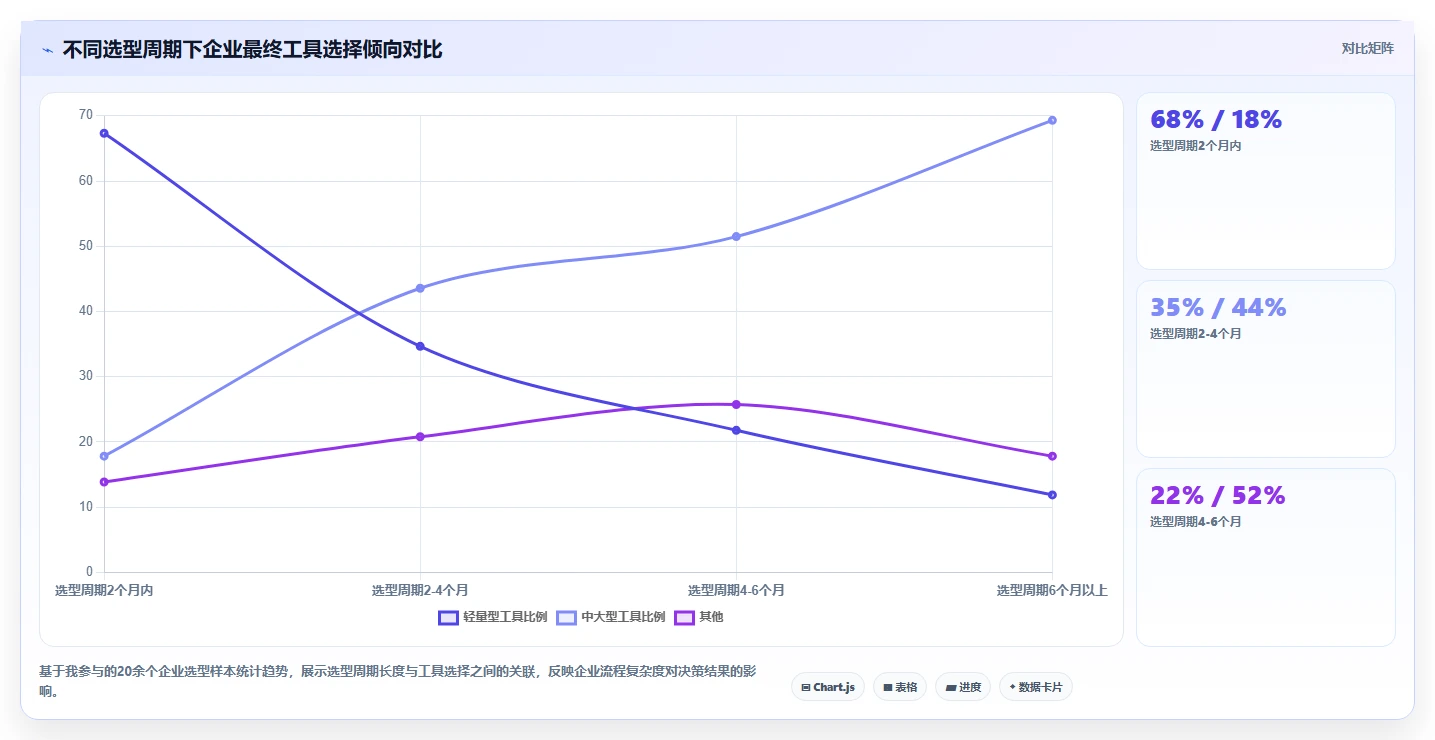Click 其他 data point at 选型周期2-4个月
This screenshot has width=1435, height=740.
pyautogui.click(x=420, y=436)
